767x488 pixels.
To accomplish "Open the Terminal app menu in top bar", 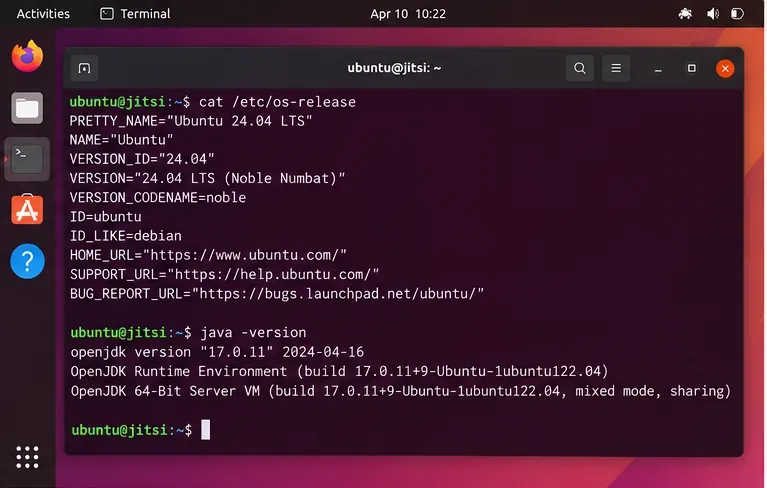I will (135, 14).
